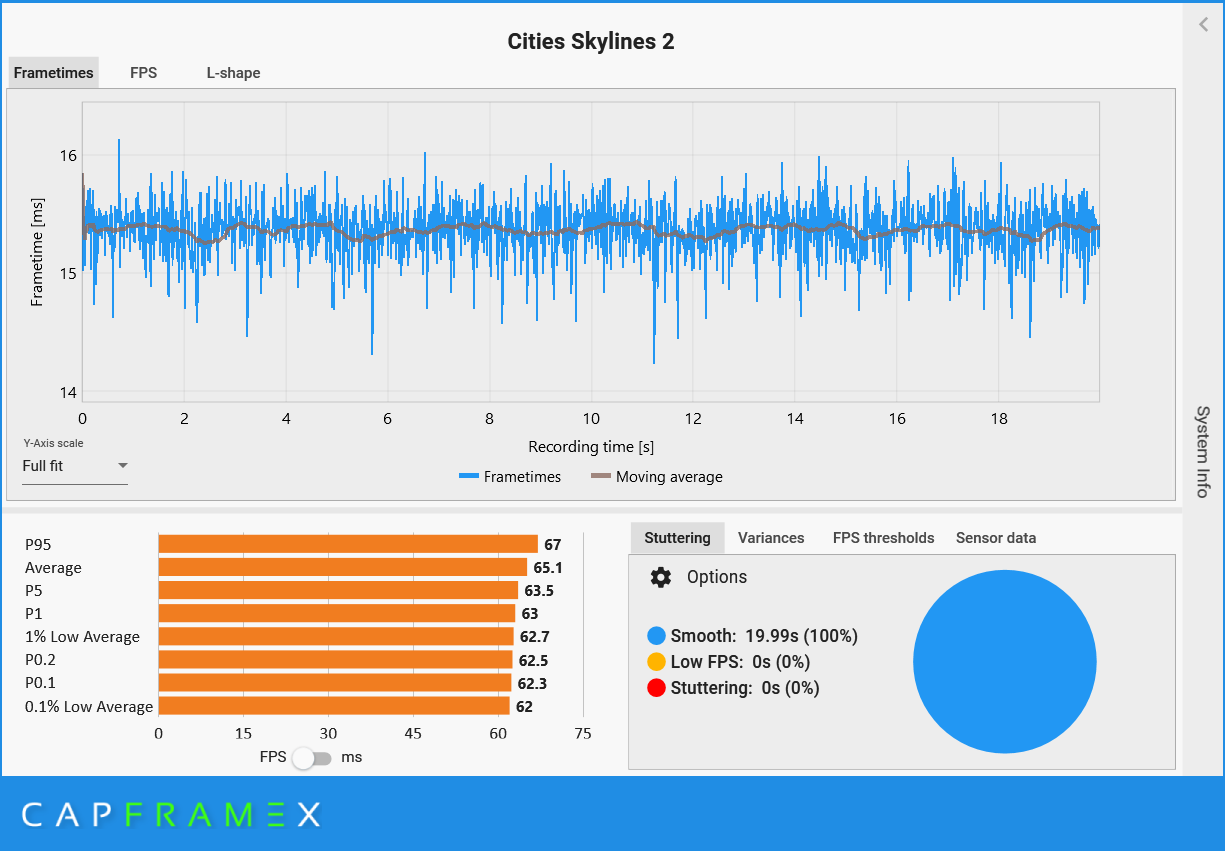Open the L-shape tab
1225x851 pixels.
(234, 73)
